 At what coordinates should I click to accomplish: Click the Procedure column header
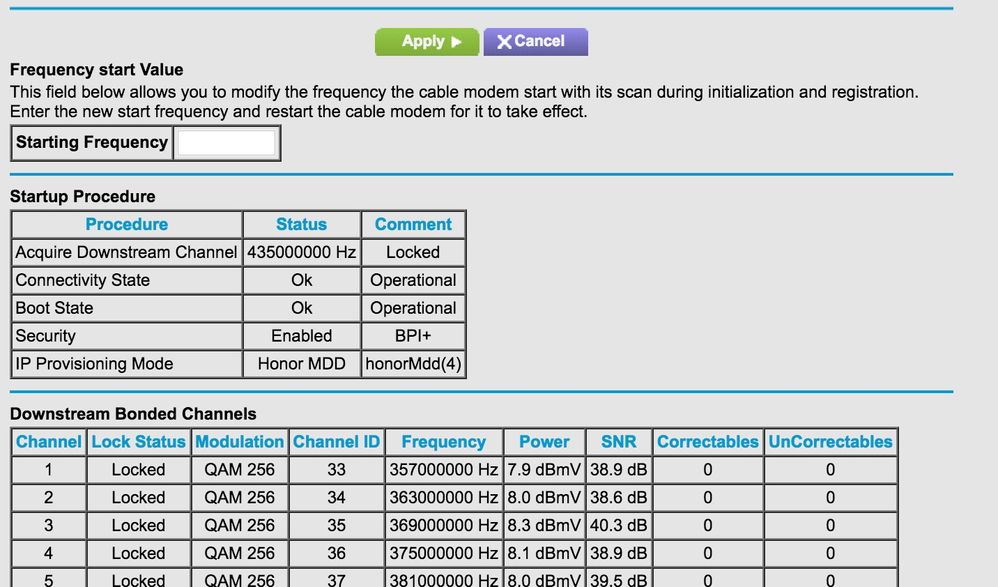coord(126,225)
